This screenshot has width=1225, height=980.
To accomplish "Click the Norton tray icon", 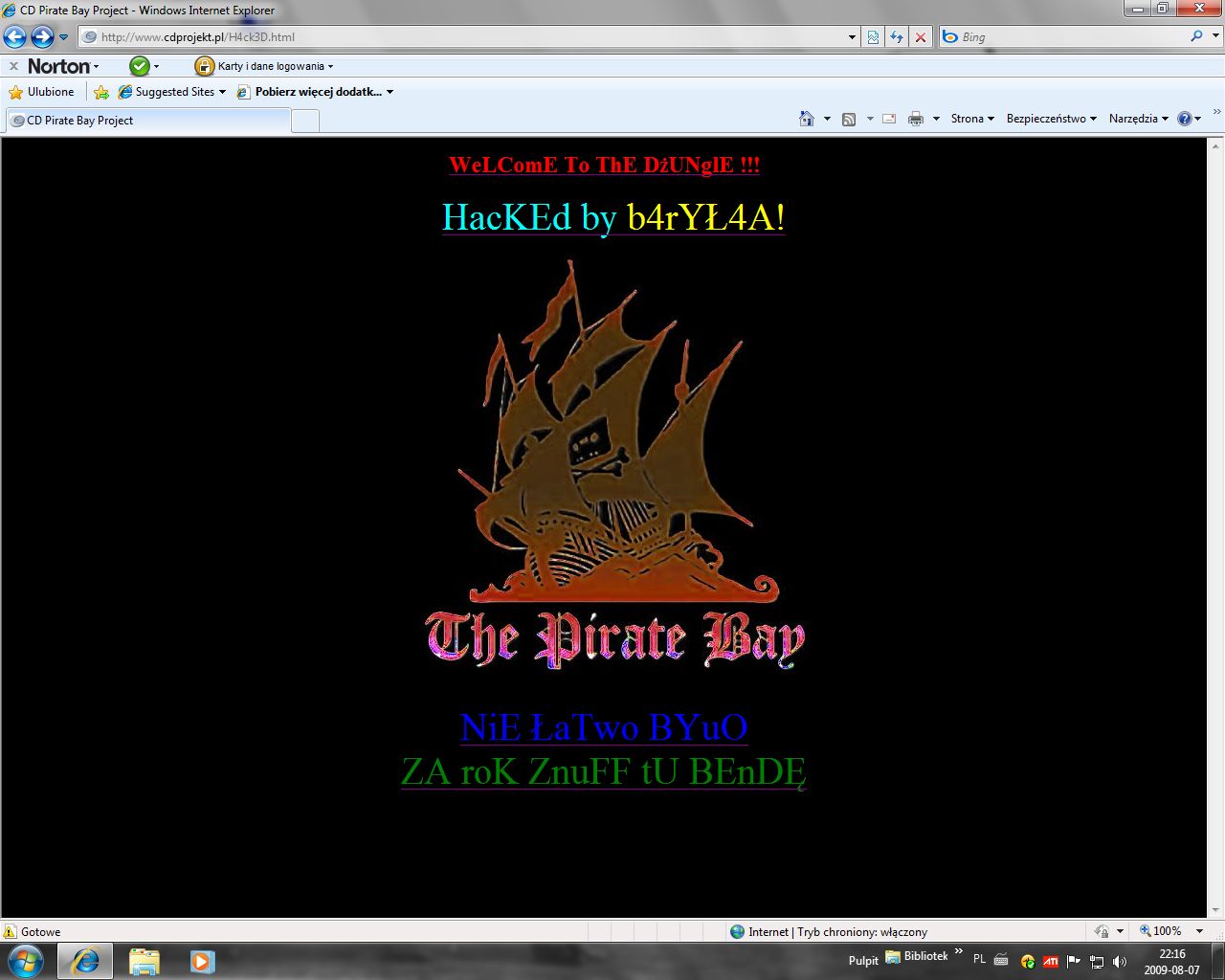I will [1028, 961].
